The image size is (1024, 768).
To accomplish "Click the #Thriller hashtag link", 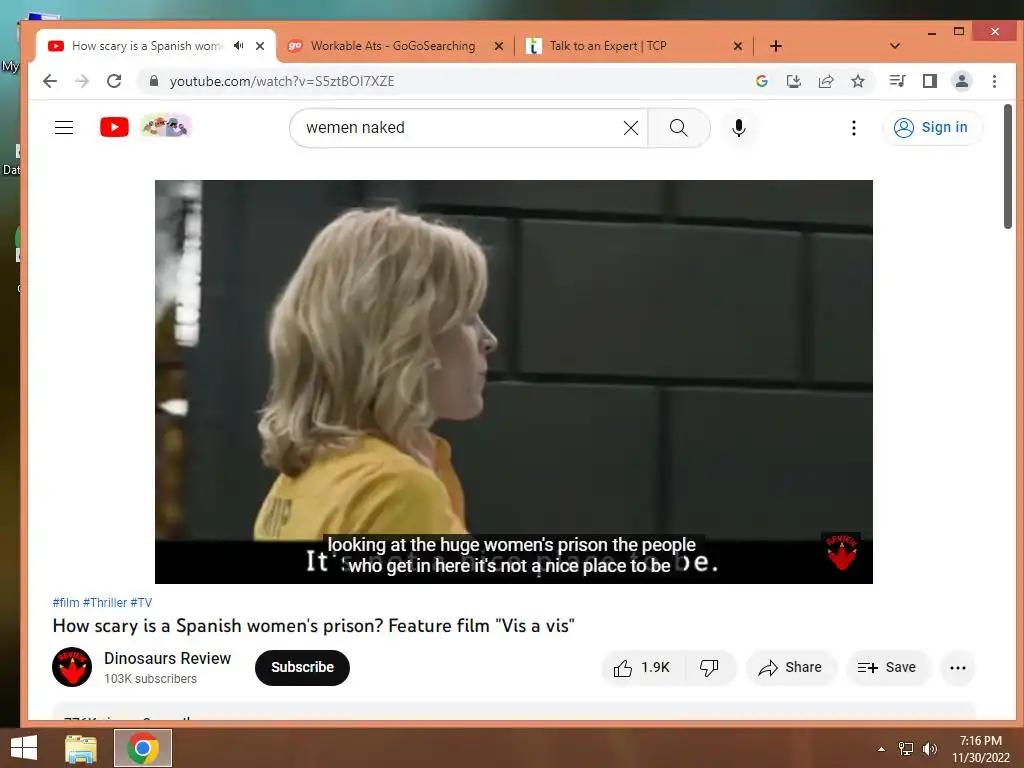I will 104,602.
